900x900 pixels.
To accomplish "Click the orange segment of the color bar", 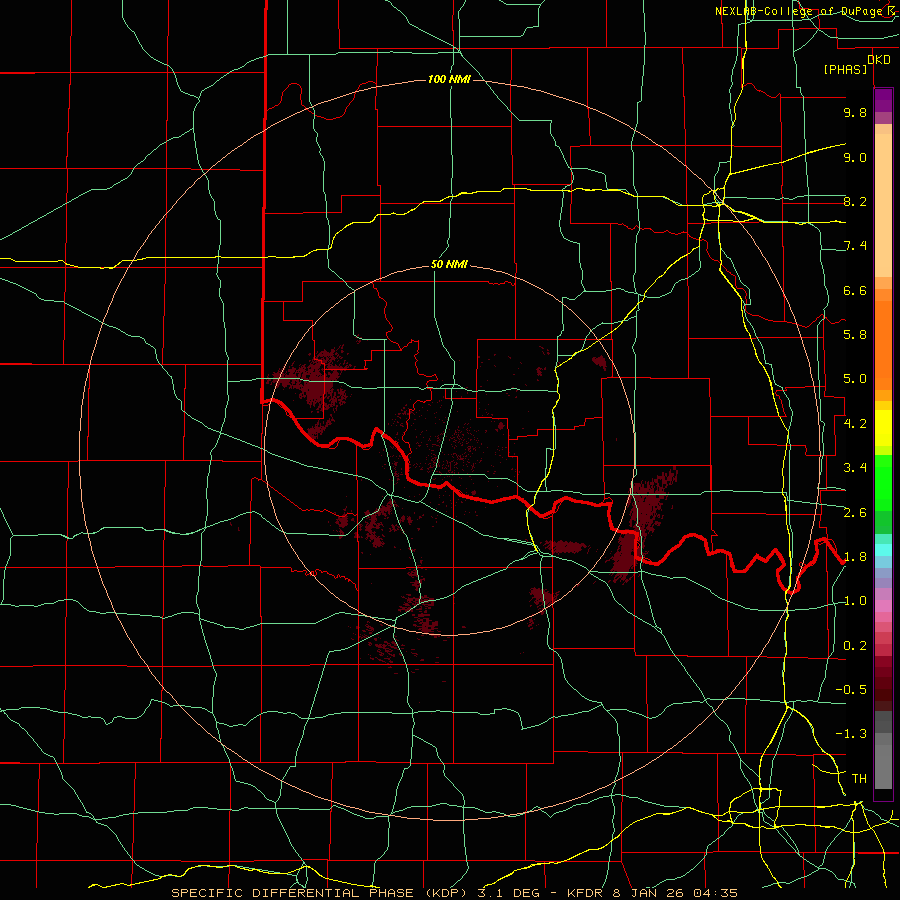I will click(883, 339).
